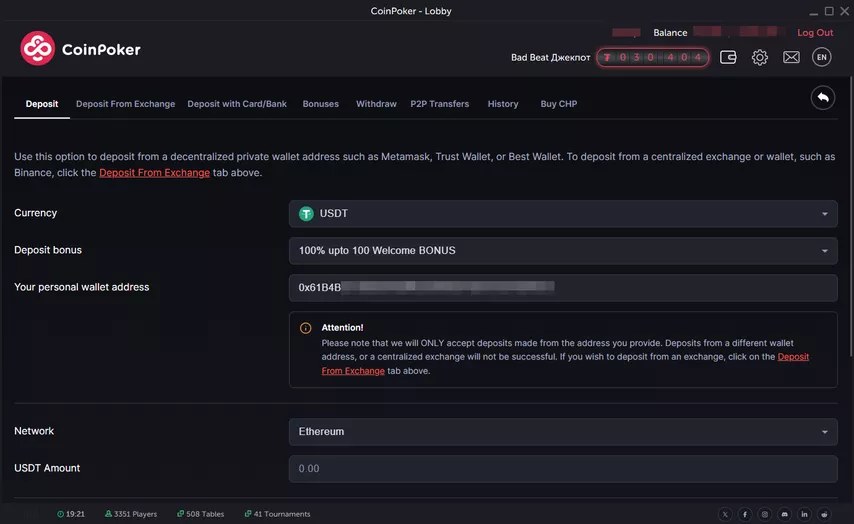The image size is (854, 524).
Task: Click the Bad Beat jackpot counter
Action: click(x=652, y=57)
